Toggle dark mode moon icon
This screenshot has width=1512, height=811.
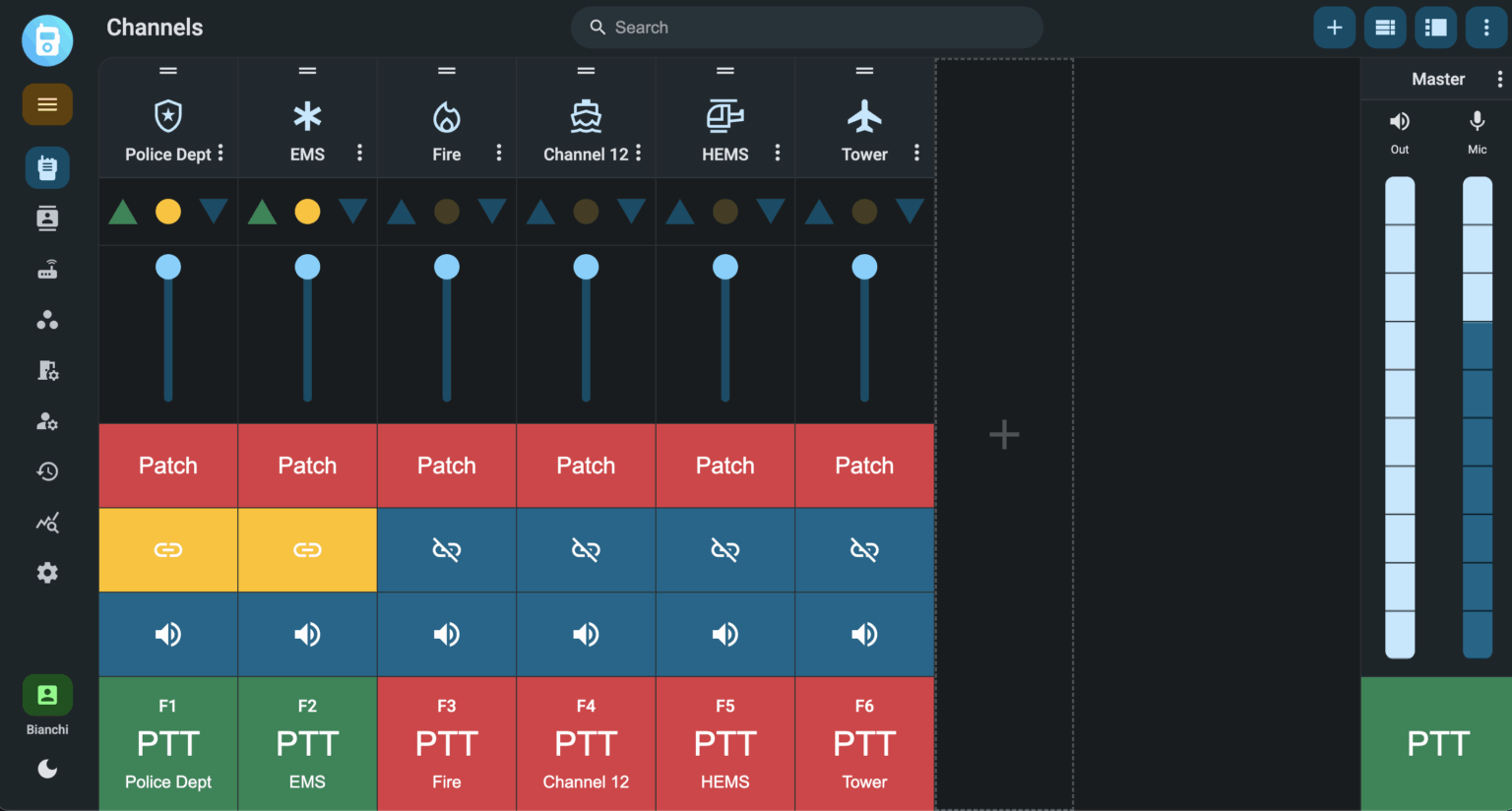click(47, 769)
